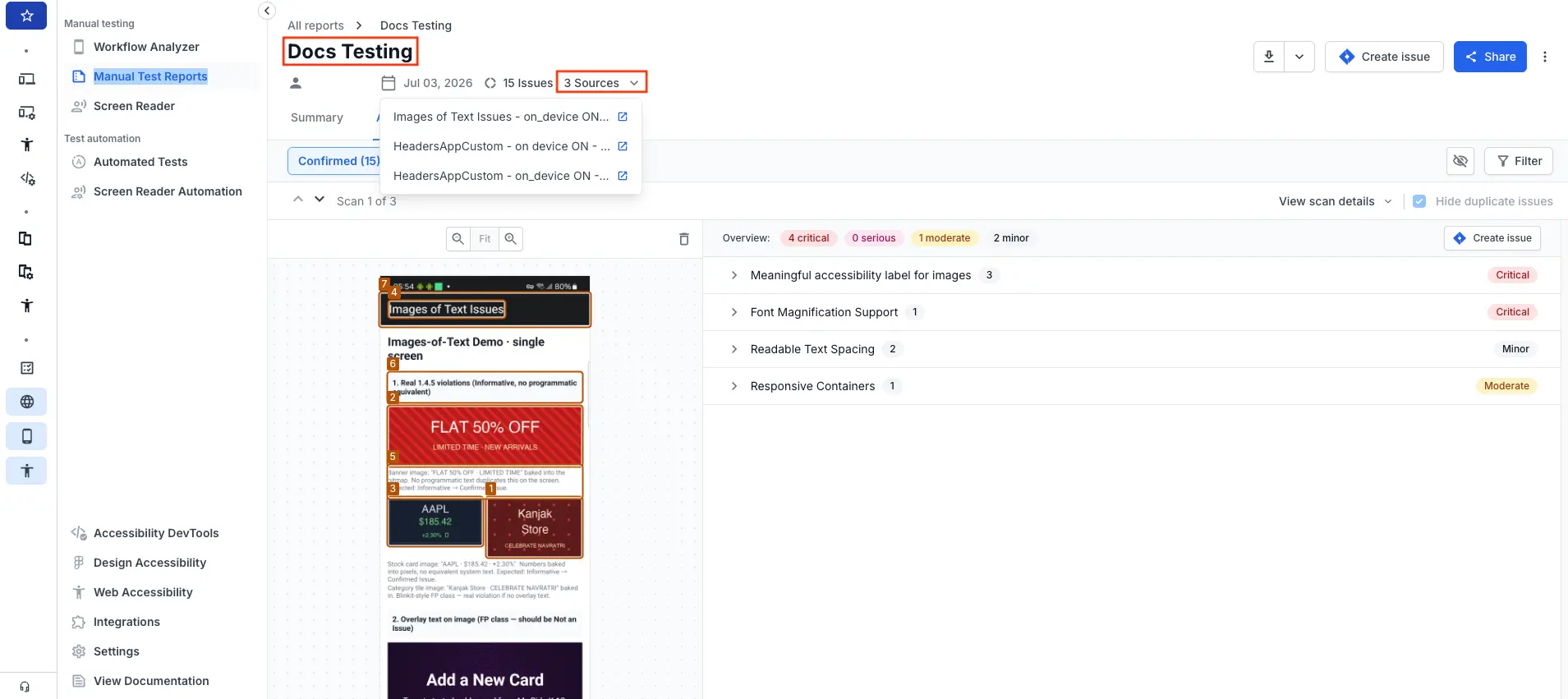Image resolution: width=1568 pixels, height=699 pixels.
Task: Open the Filter button
Action: [1519, 161]
